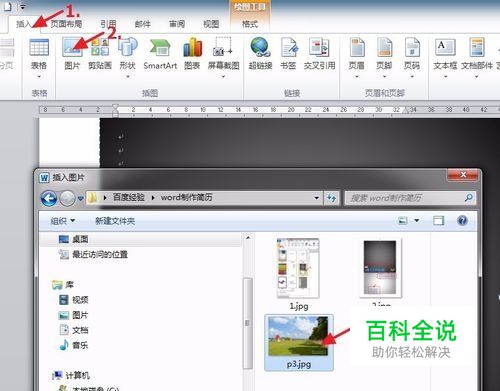Click the Text Box (文本框) icon

tap(445, 47)
